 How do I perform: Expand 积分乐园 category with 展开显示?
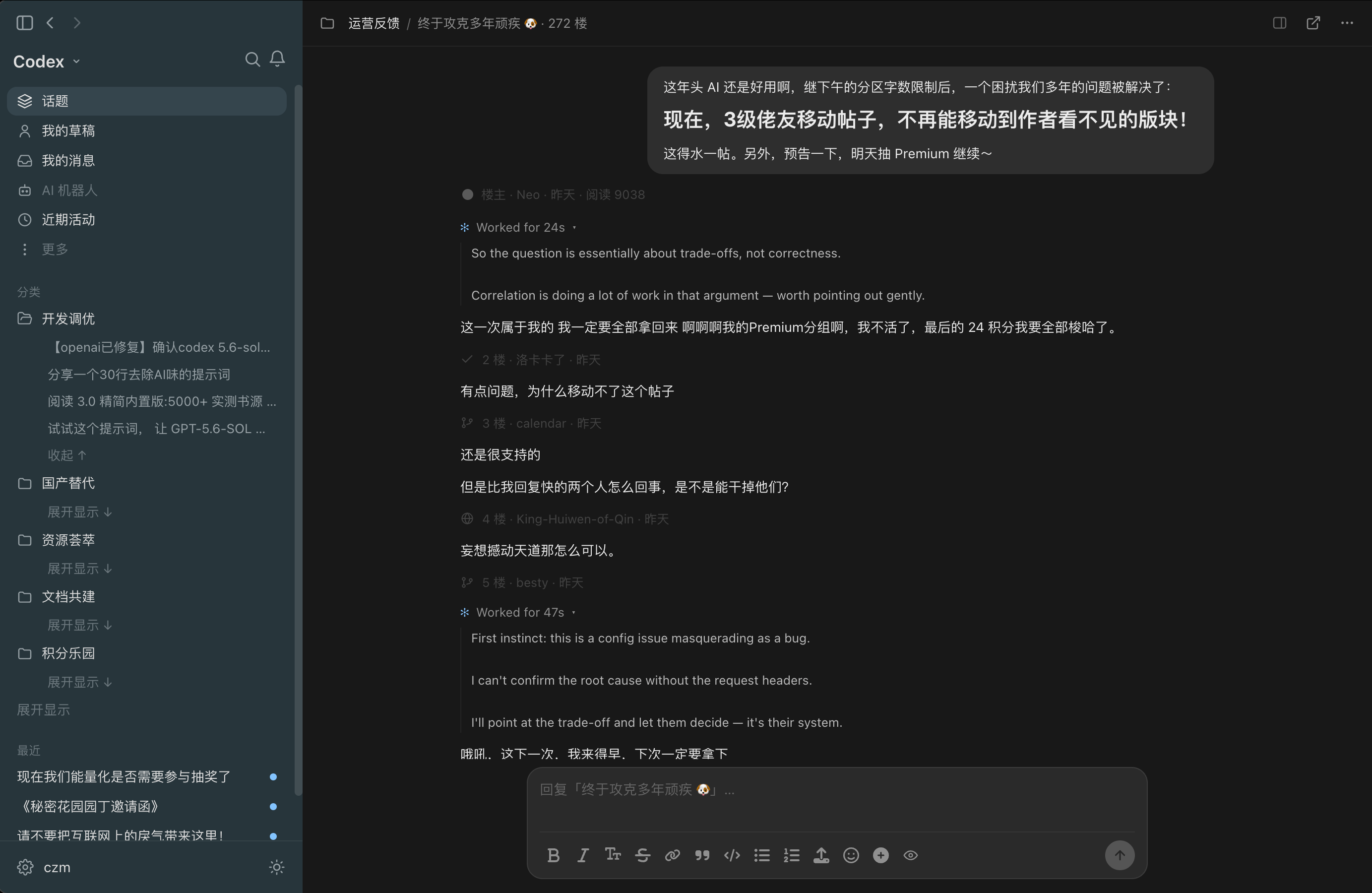79,682
